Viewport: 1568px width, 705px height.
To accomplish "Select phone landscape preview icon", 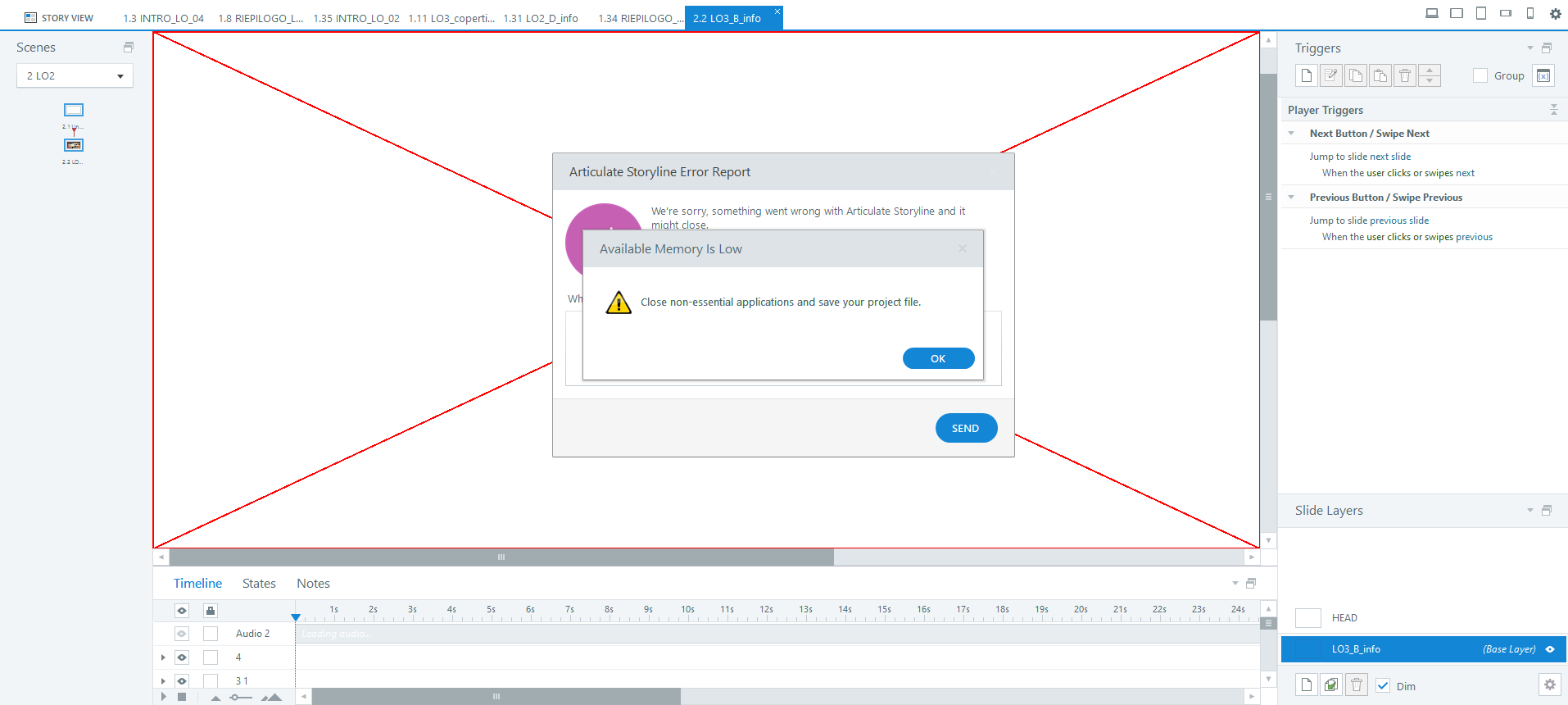I will coord(1506,13).
